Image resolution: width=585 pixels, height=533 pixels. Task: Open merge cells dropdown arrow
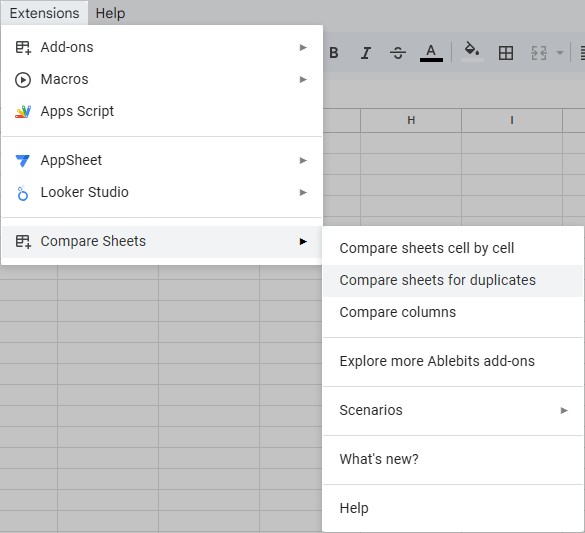560,53
